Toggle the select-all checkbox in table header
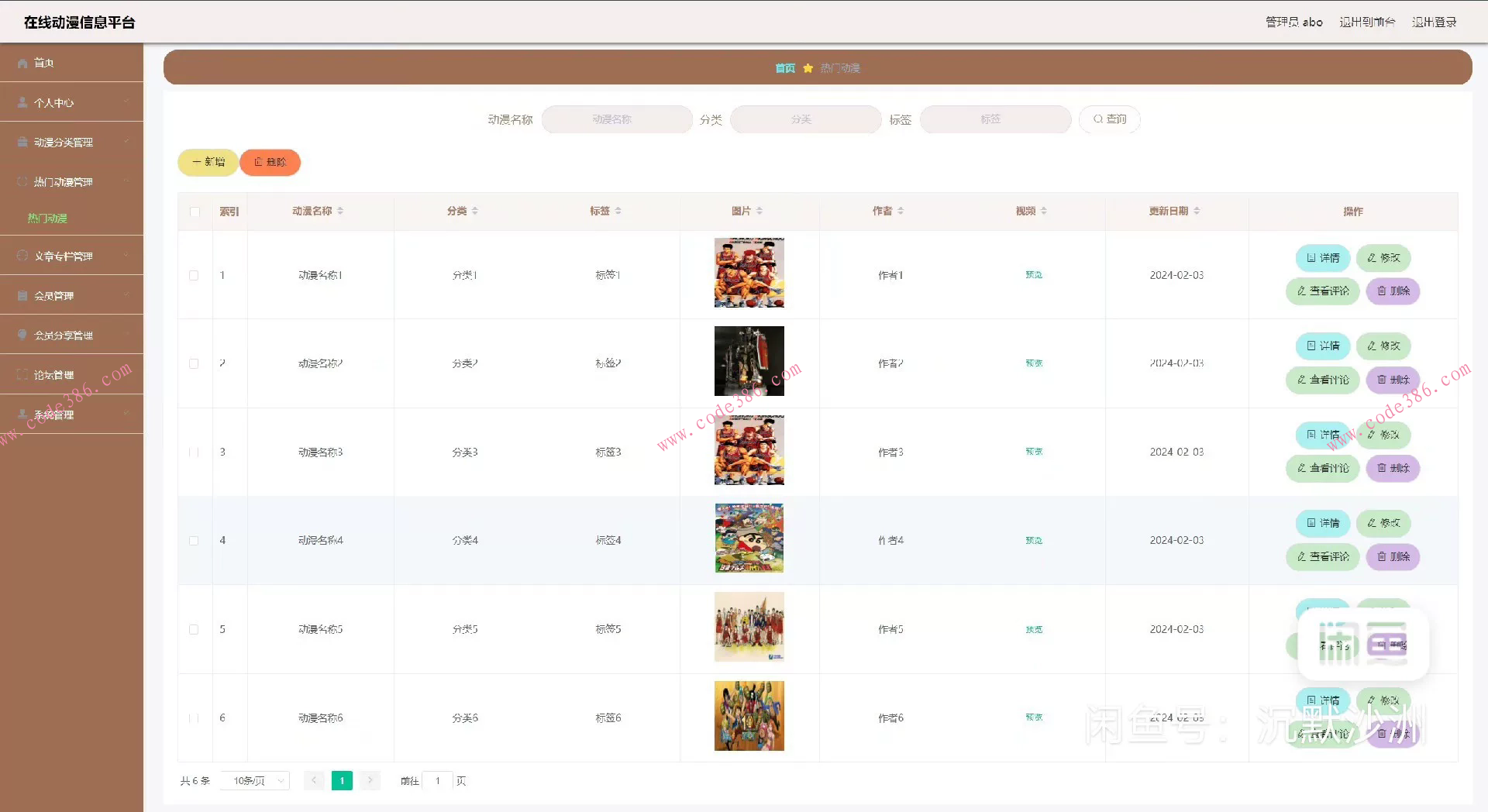The height and width of the screenshot is (812, 1488). click(195, 212)
